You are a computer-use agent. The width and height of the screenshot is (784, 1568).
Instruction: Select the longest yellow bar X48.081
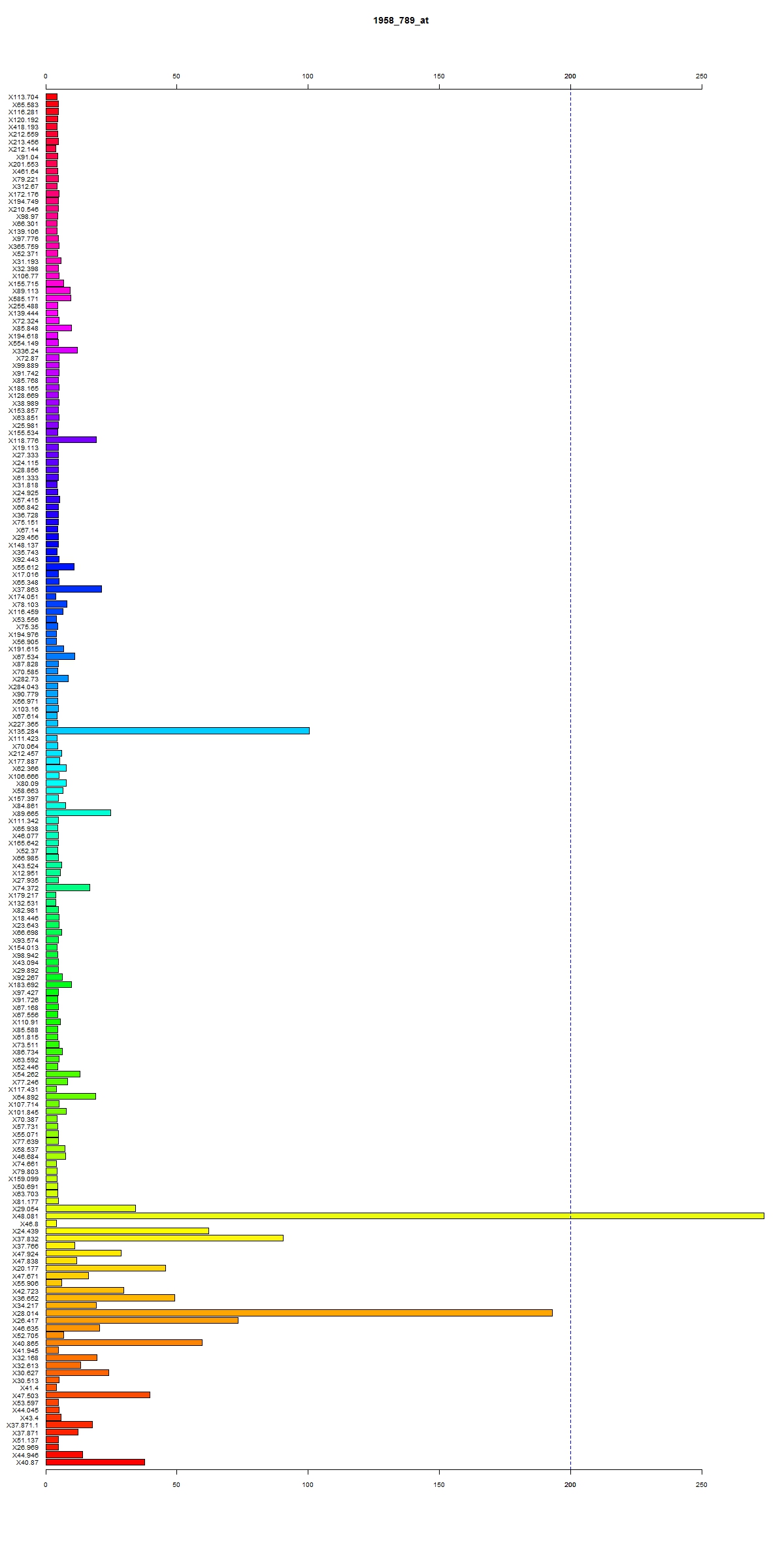tap(405, 1216)
